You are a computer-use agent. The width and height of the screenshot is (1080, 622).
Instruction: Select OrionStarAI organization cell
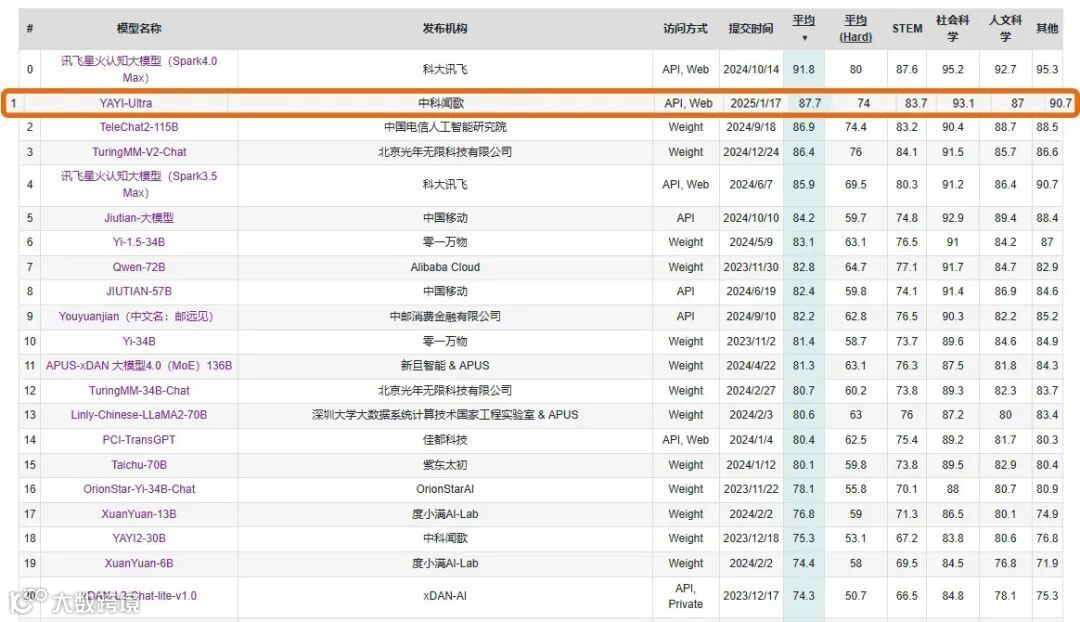(445, 489)
